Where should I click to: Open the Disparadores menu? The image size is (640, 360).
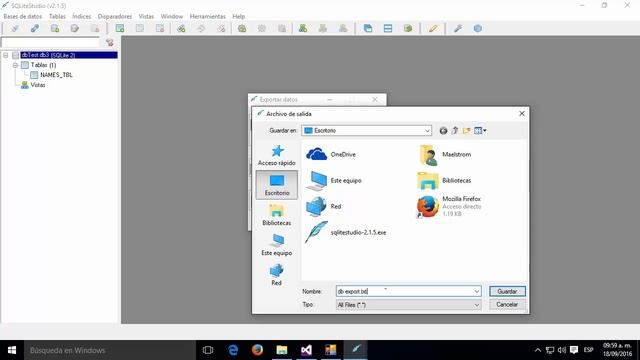pyautogui.click(x=115, y=16)
